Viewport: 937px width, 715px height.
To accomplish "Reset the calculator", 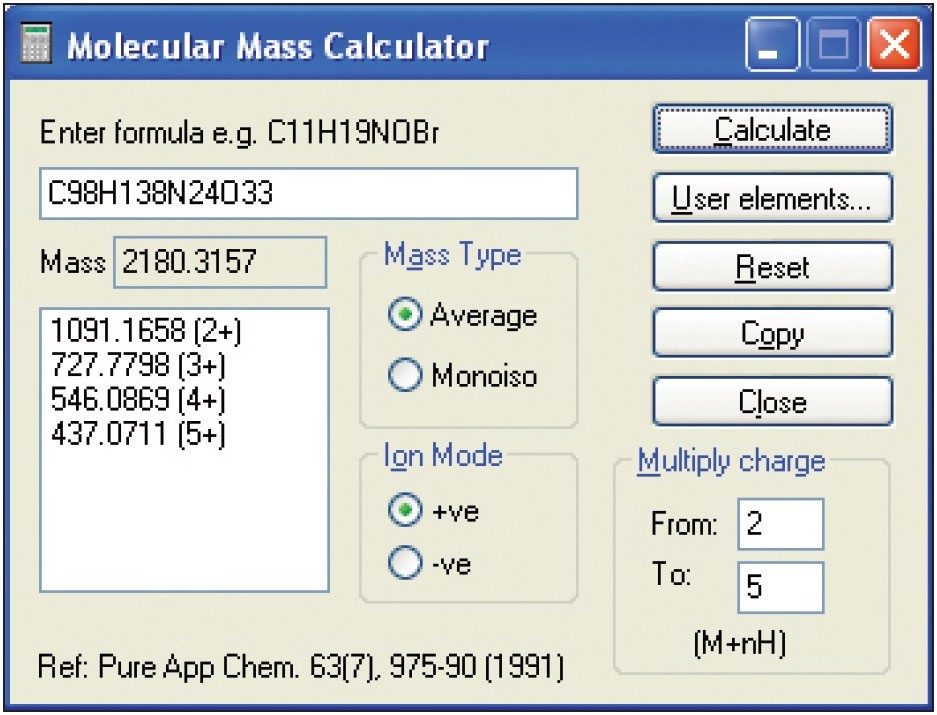I will coord(772,265).
